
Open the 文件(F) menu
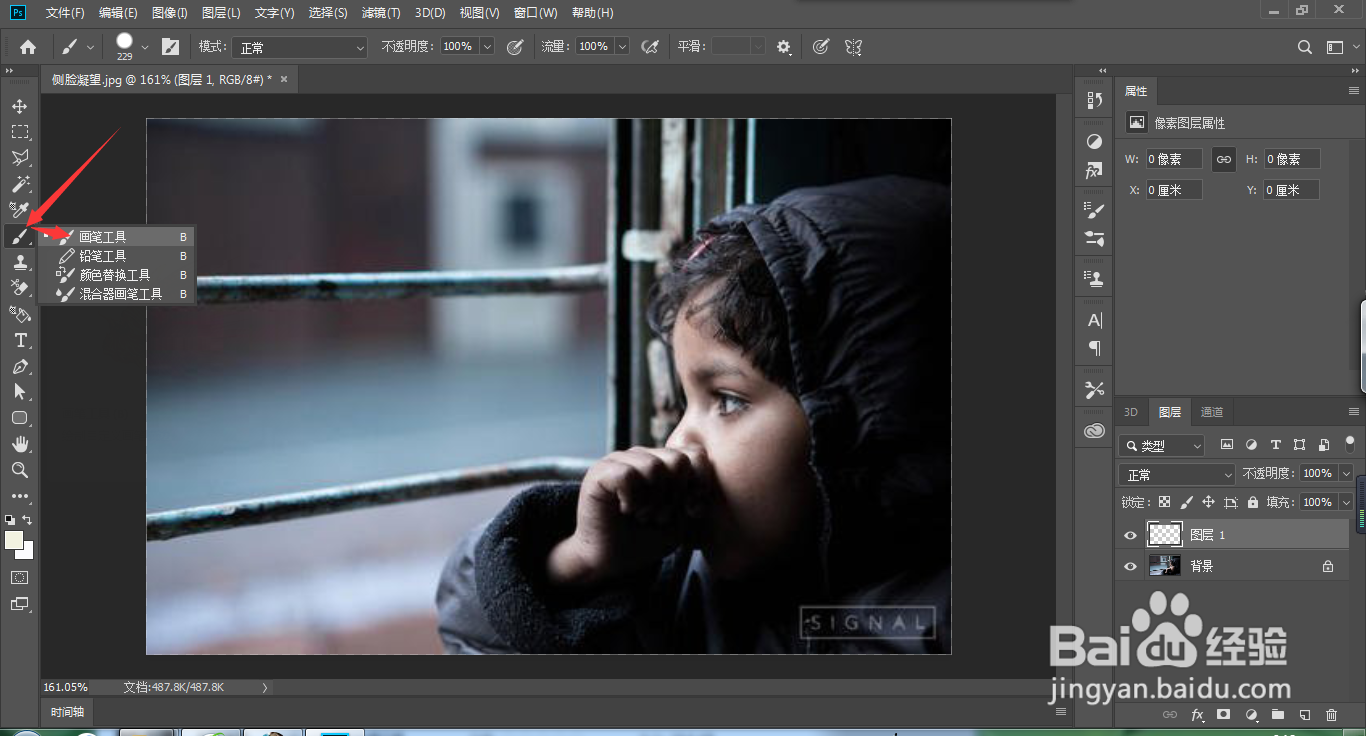coord(65,13)
